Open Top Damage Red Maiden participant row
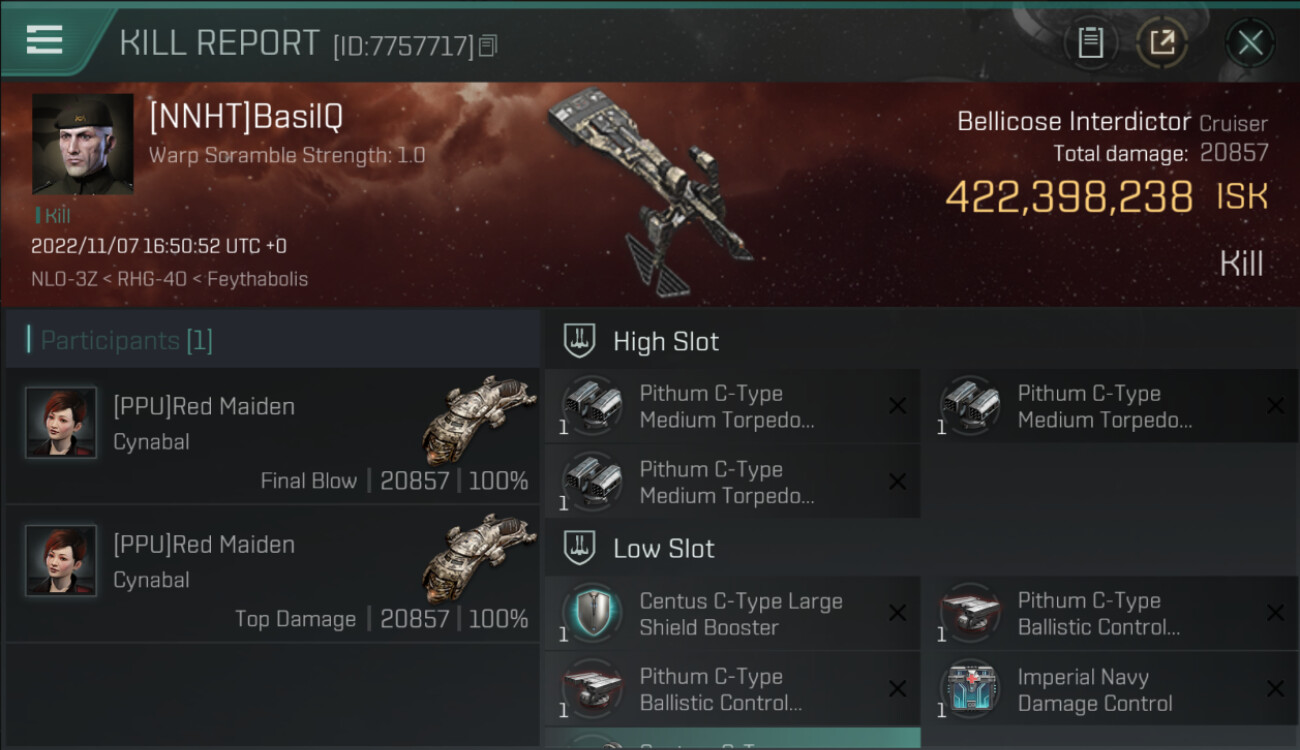This screenshot has width=1300, height=750. coord(272,573)
